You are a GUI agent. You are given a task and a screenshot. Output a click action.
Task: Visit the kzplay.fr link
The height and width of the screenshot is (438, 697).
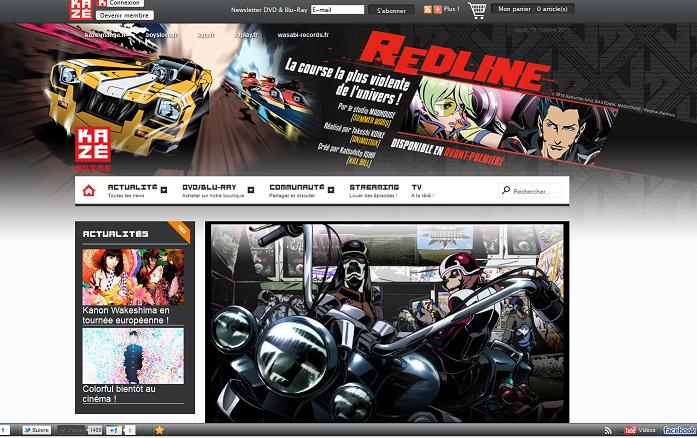[246, 35]
